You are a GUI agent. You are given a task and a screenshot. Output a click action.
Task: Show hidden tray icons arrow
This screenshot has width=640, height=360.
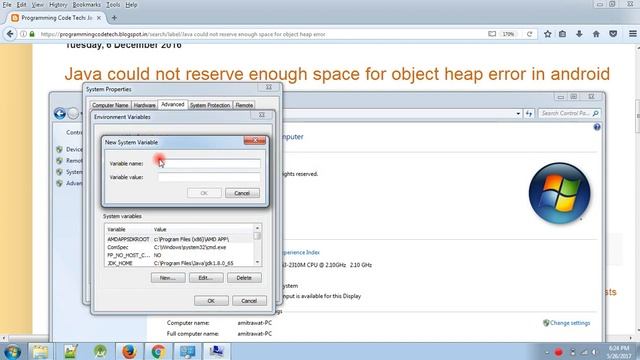pos(547,352)
